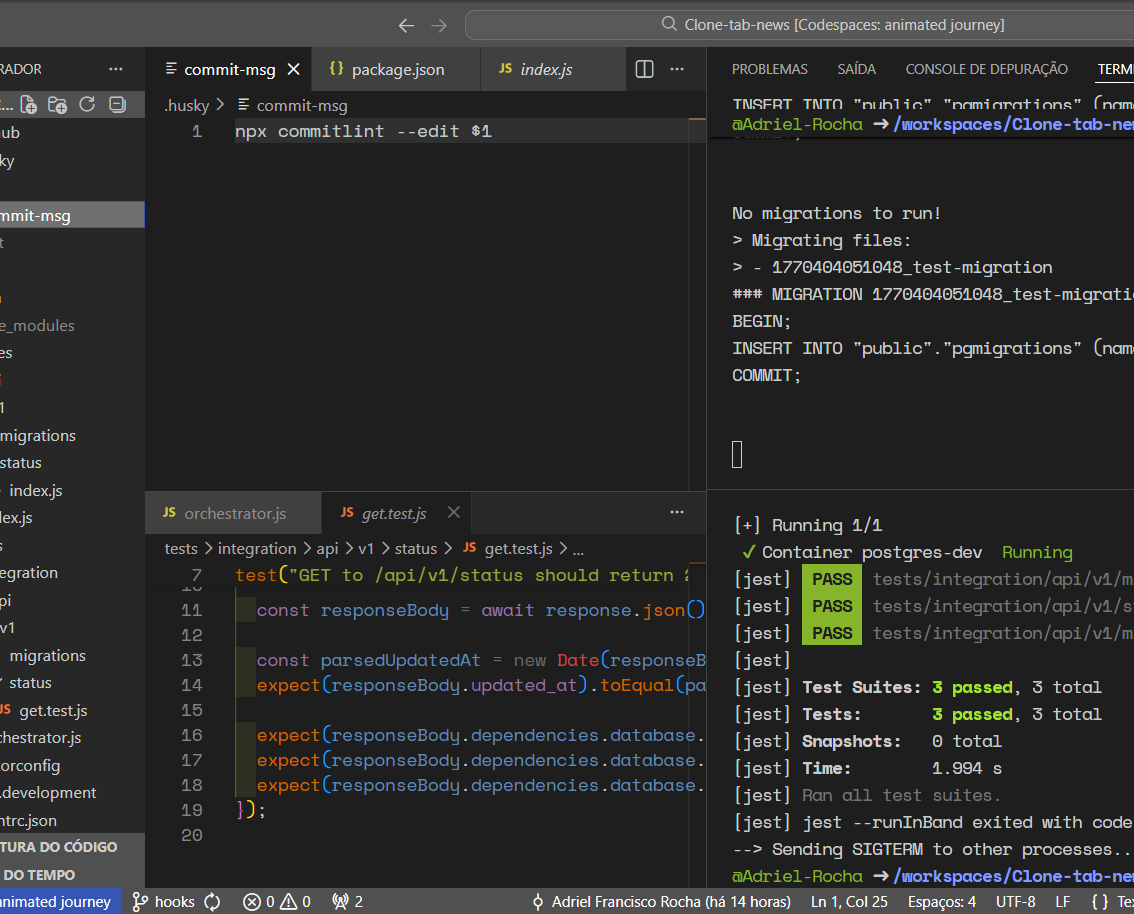This screenshot has height=914, width=1134.
Task: Expand the migrations folder in tests tree
Action: tap(47, 656)
